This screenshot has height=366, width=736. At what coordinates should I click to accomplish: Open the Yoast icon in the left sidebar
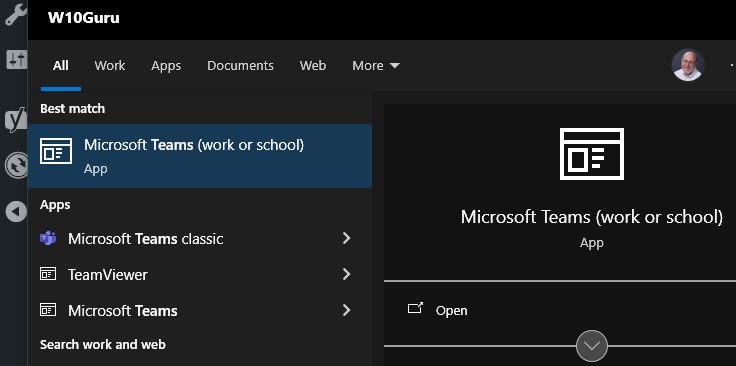pos(16,120)
